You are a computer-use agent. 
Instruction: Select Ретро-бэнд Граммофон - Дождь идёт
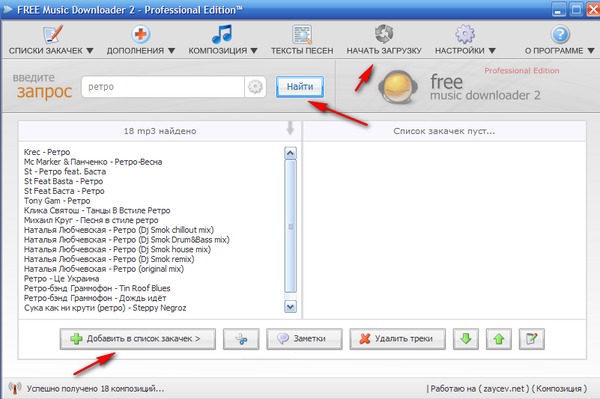click(x=95, y=298)
